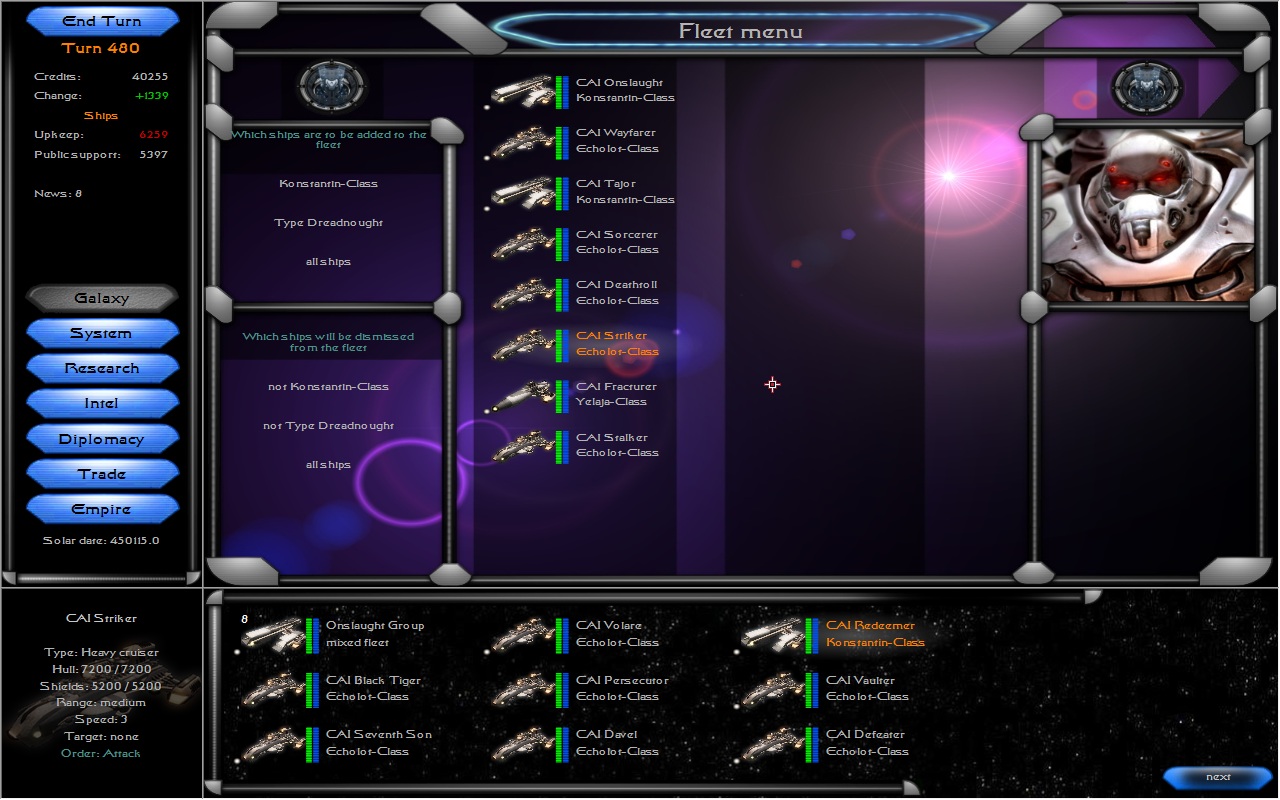
Task: Dismiss ships that are not Type Dreadnought
Action: click(328, 426)
